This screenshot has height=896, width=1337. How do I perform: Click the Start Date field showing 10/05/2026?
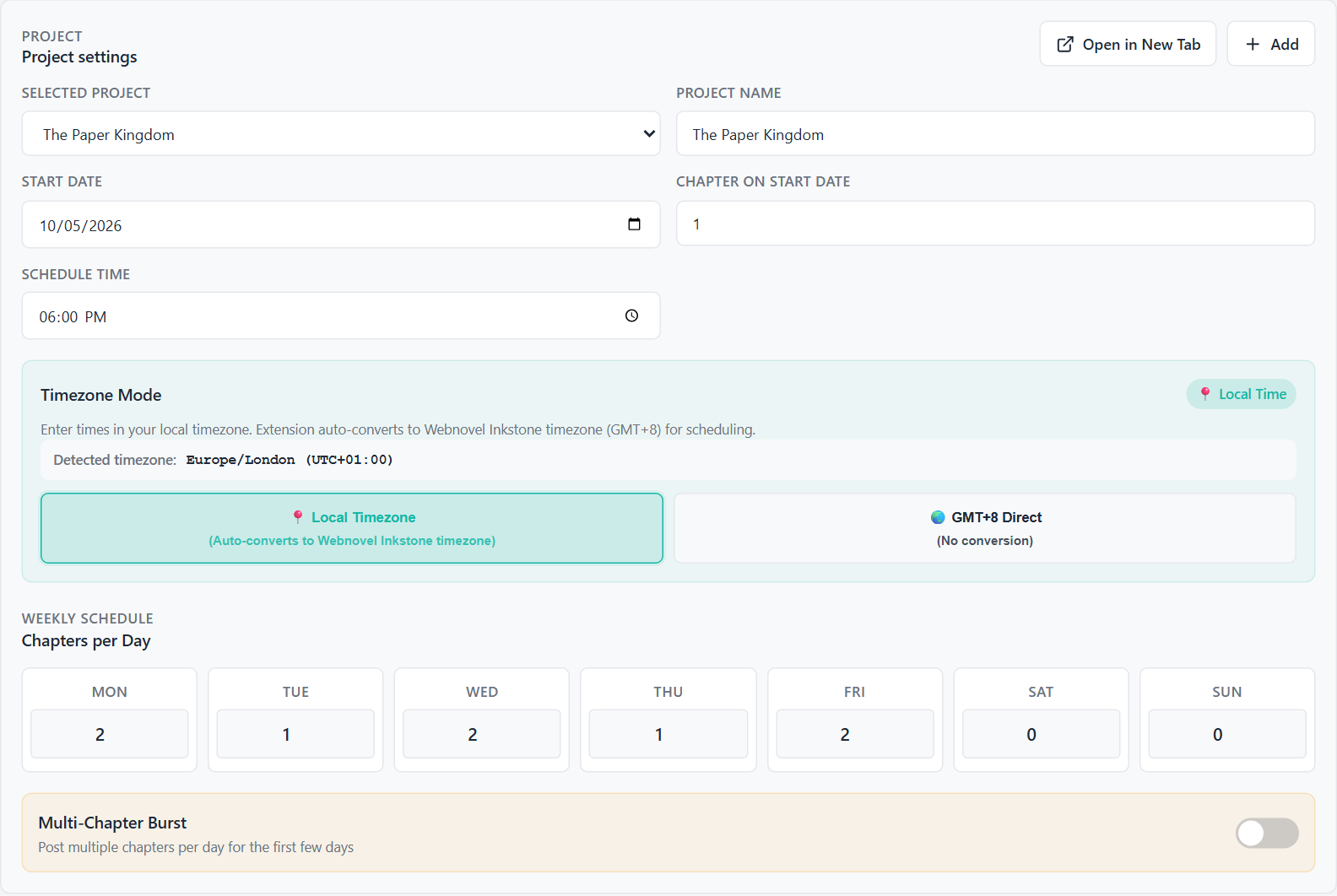coord(341,224)
